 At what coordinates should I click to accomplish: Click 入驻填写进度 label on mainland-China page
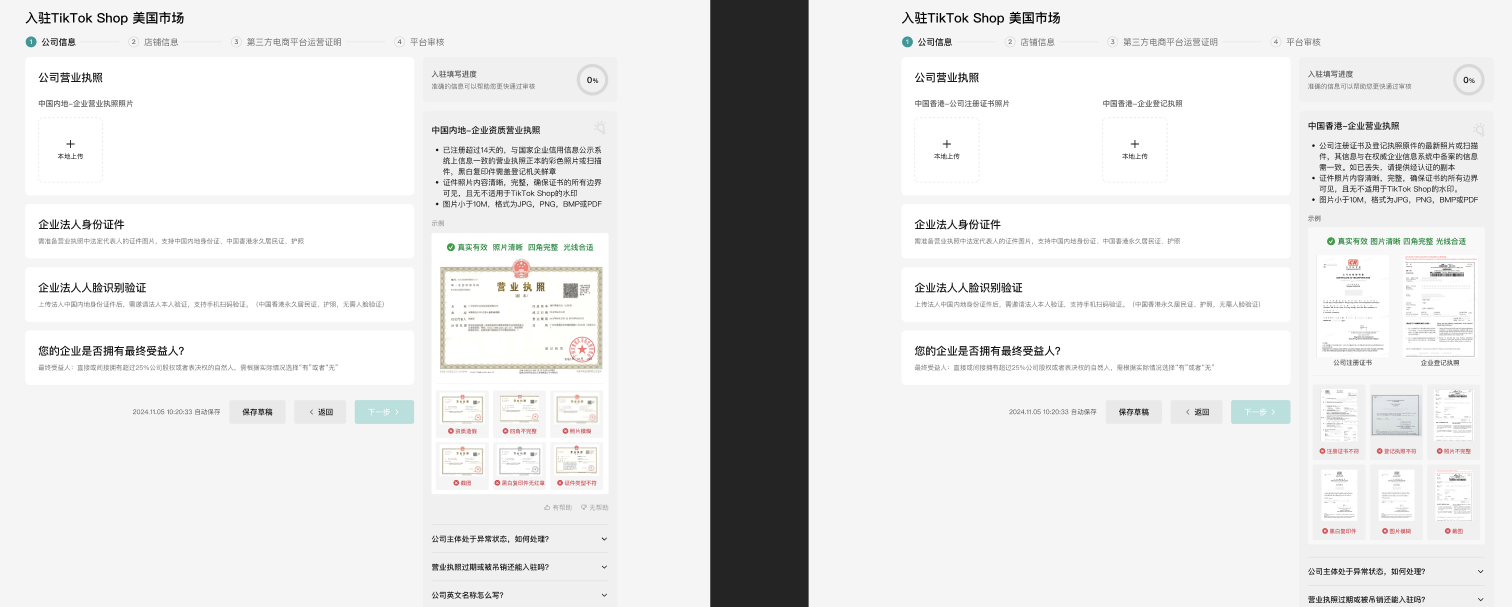point(454,74)
